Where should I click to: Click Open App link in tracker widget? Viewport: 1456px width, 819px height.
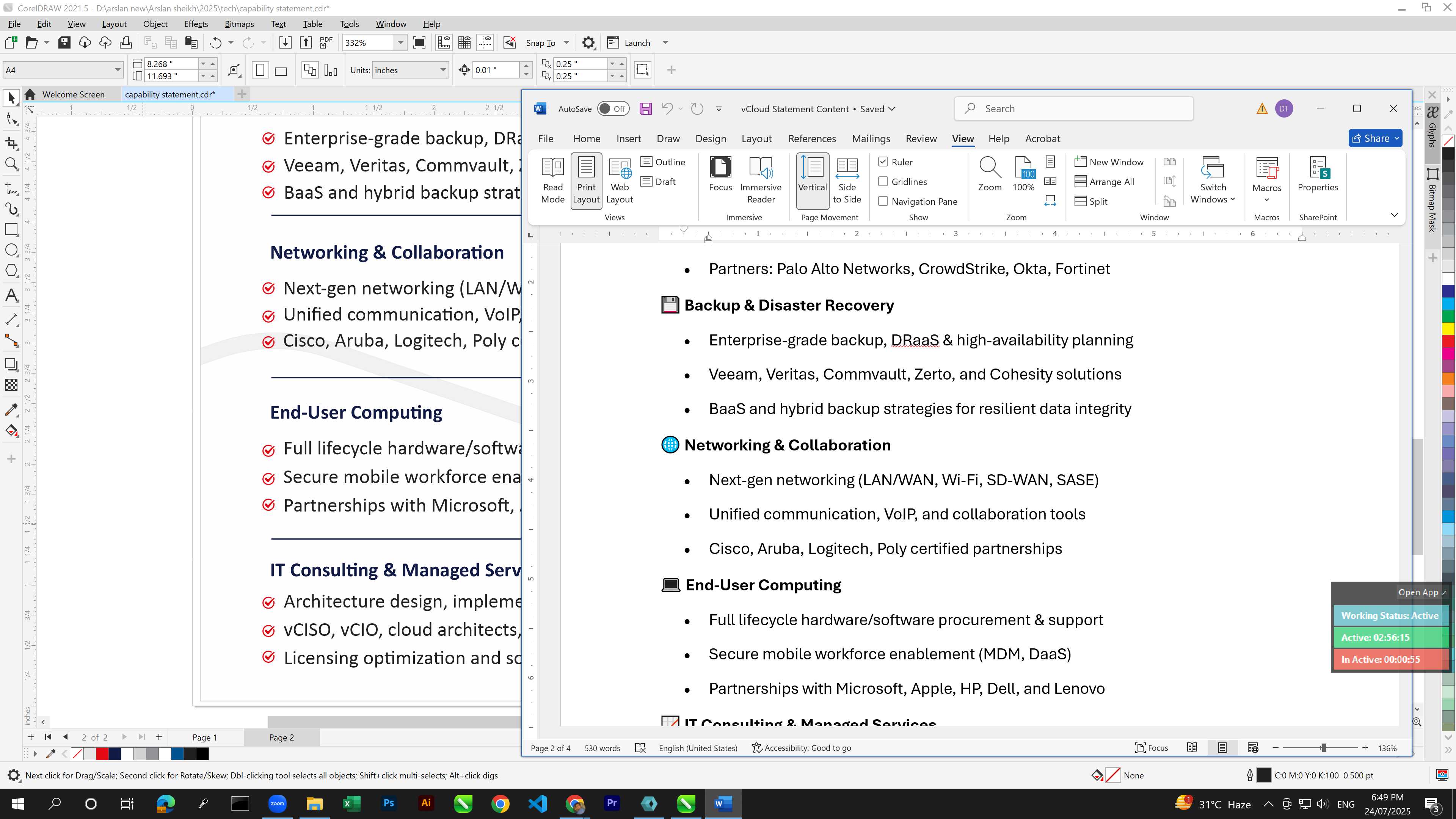coord(1422,592)
